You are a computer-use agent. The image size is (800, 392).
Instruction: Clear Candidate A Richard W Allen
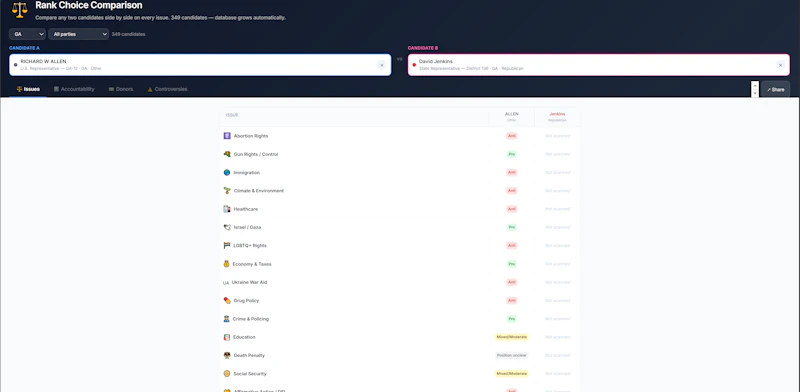(382, 65)
